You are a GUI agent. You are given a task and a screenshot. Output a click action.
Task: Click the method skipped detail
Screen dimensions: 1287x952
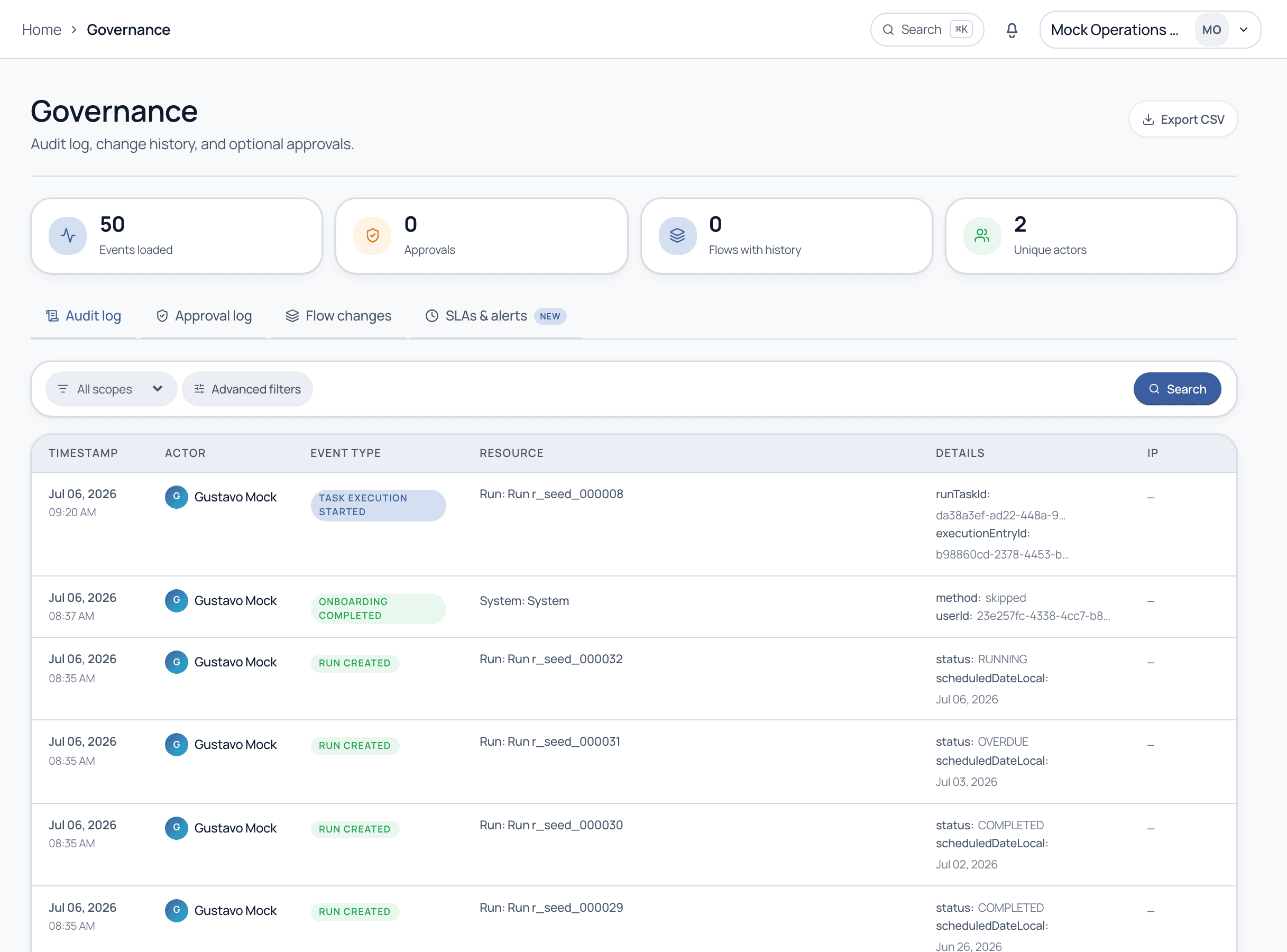tap(980, 598)
